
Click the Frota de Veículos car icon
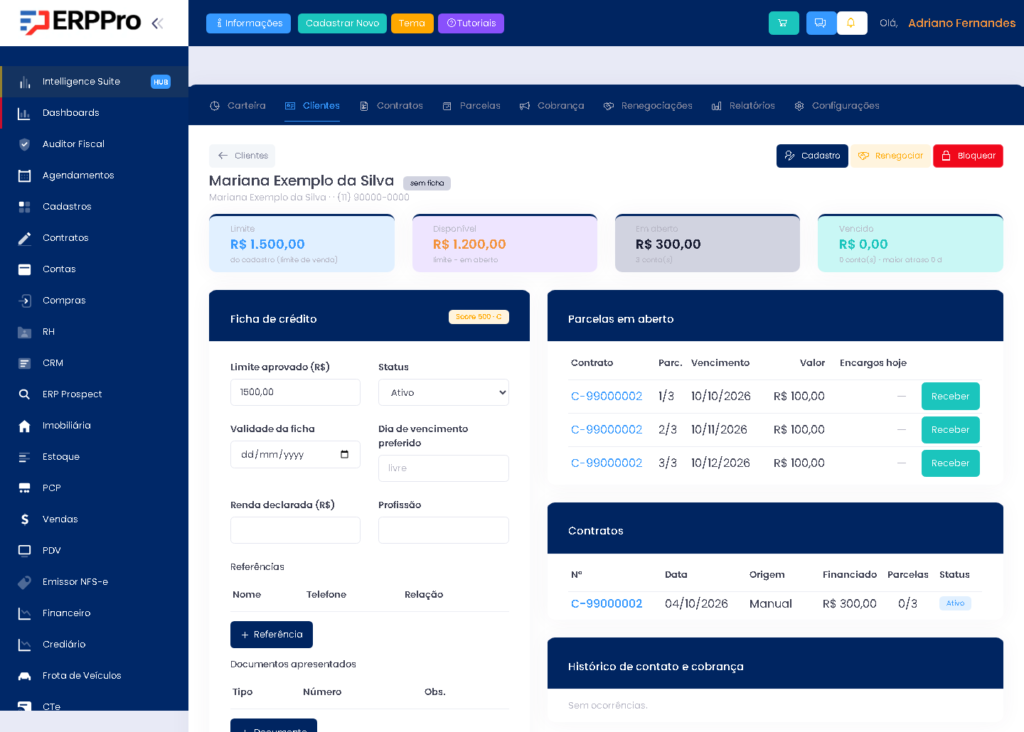[24, 676]
